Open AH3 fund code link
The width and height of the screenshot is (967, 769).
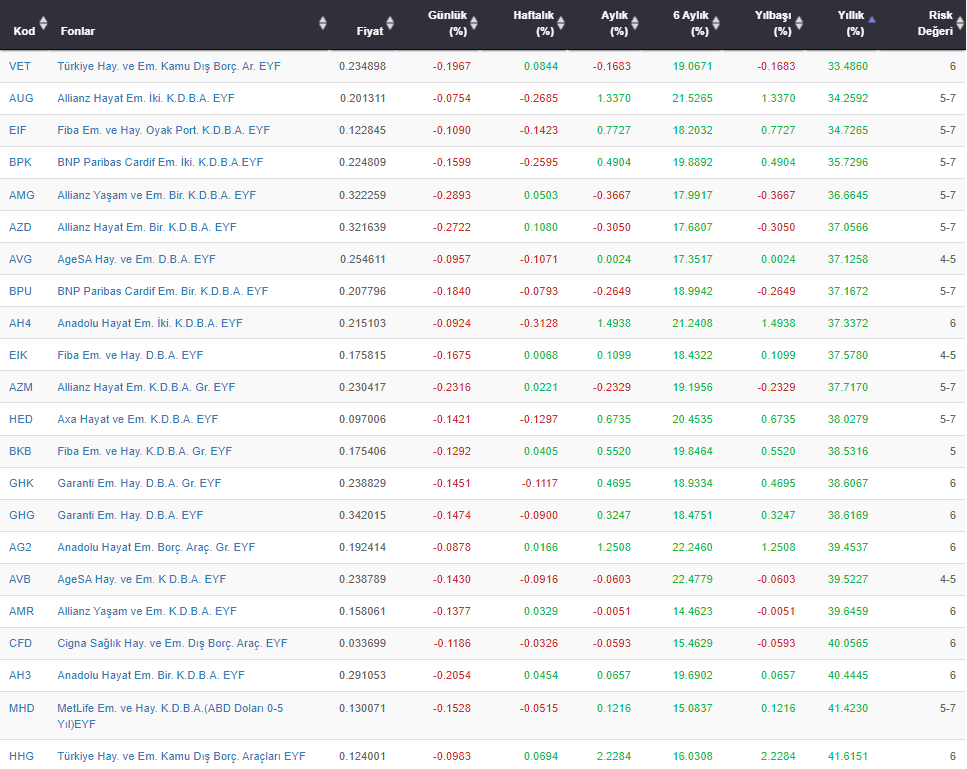(x=20, y=676)
